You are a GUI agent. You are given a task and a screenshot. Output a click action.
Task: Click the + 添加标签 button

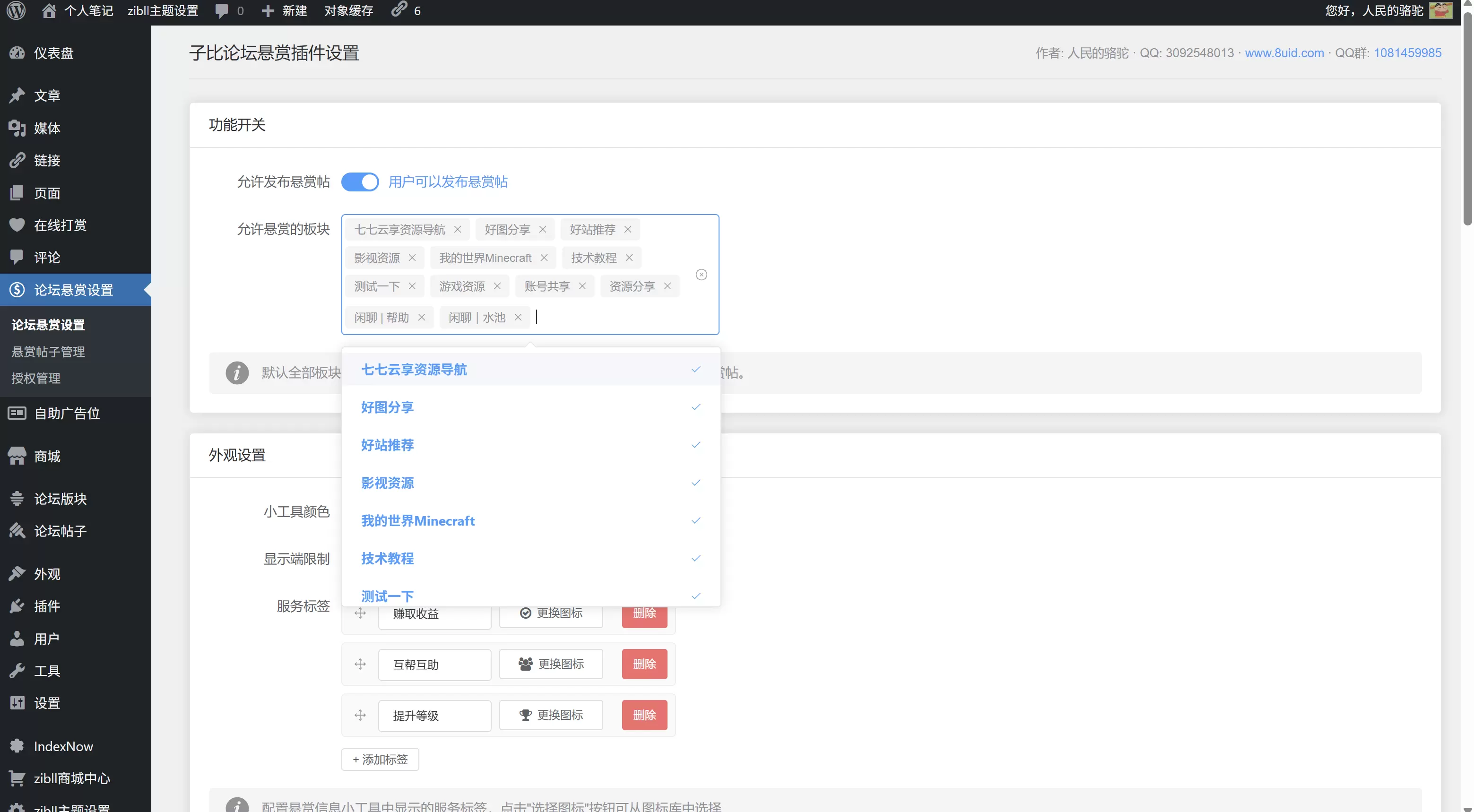click(380, 760)
